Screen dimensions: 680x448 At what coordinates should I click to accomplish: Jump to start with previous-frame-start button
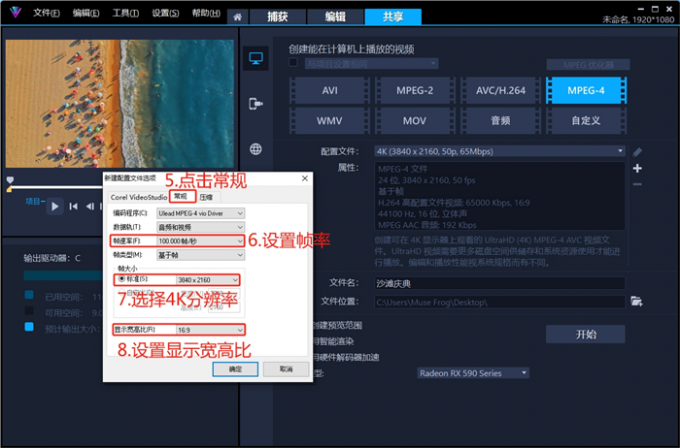tap(74, 206)
